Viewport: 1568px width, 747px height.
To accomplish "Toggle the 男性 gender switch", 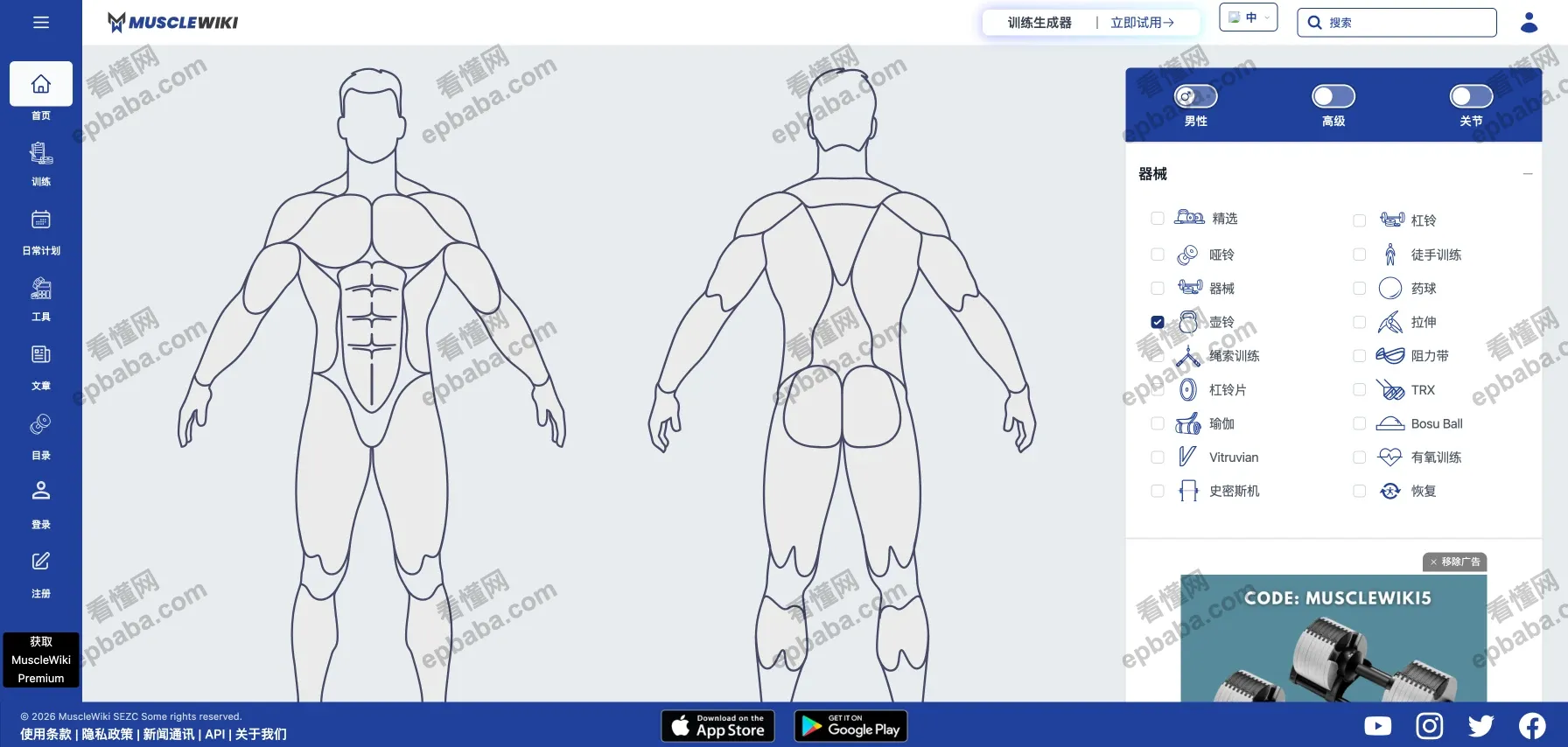I will coord(1196,96).
